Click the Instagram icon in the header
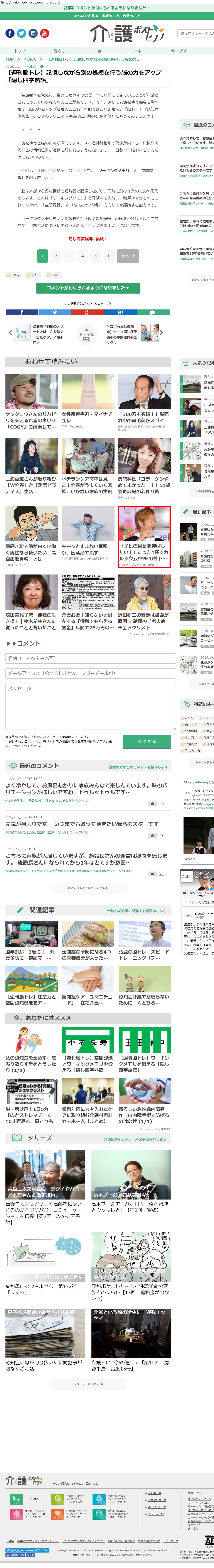The image size is (214, 1568). 33,34
